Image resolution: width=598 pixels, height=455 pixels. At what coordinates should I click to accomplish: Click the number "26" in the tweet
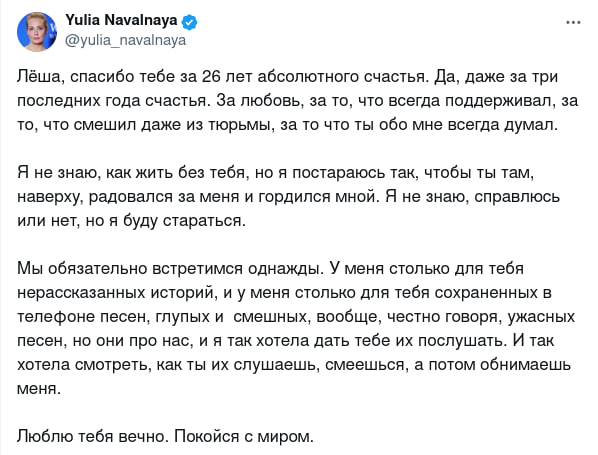pyautogui.click(x=211, y=77)
